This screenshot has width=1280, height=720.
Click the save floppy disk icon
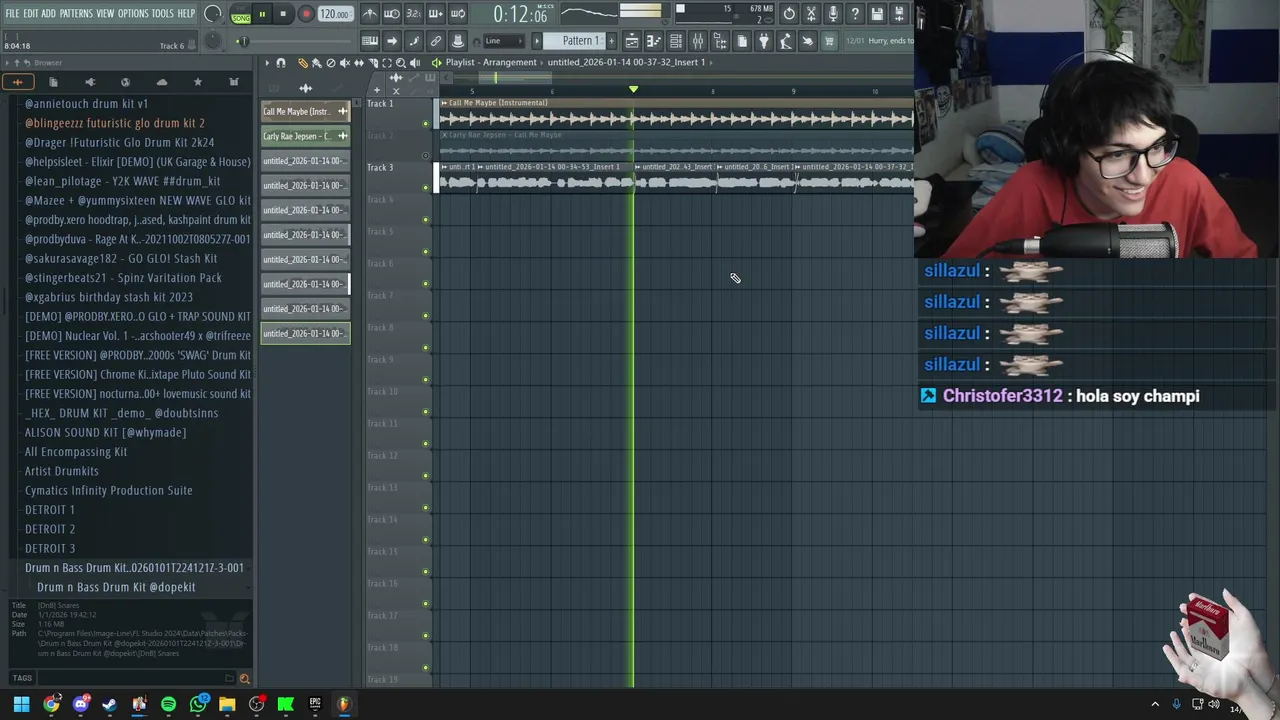click(x=877, y=14)
